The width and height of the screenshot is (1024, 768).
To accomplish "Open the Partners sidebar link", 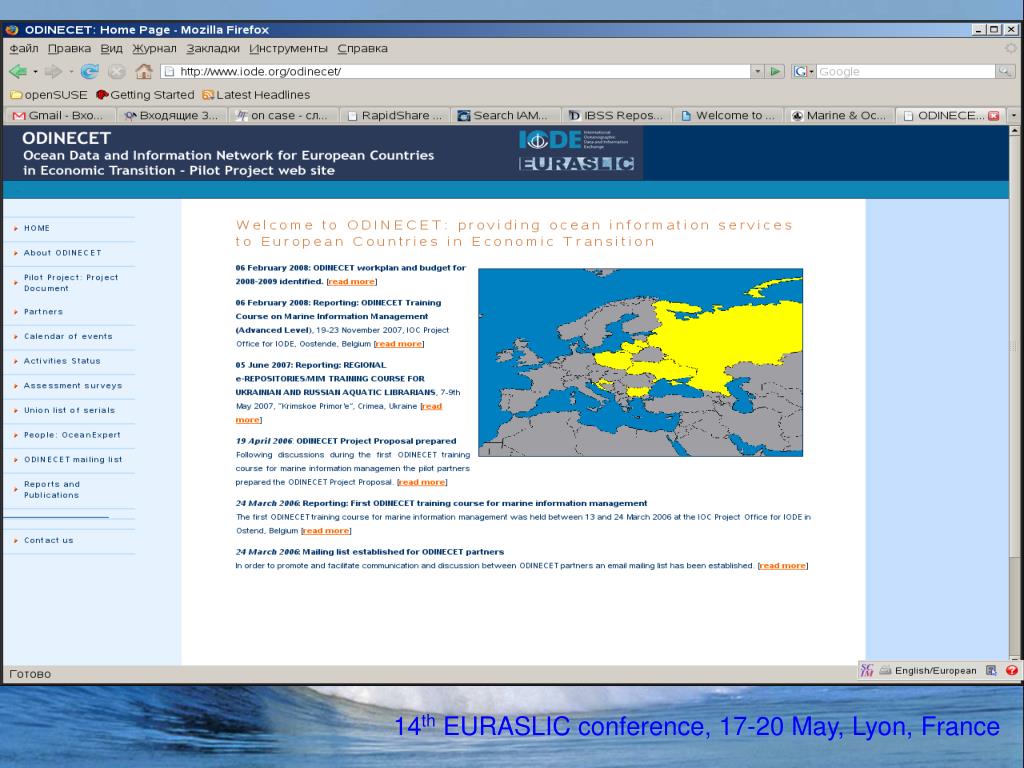I will point(43,312).
